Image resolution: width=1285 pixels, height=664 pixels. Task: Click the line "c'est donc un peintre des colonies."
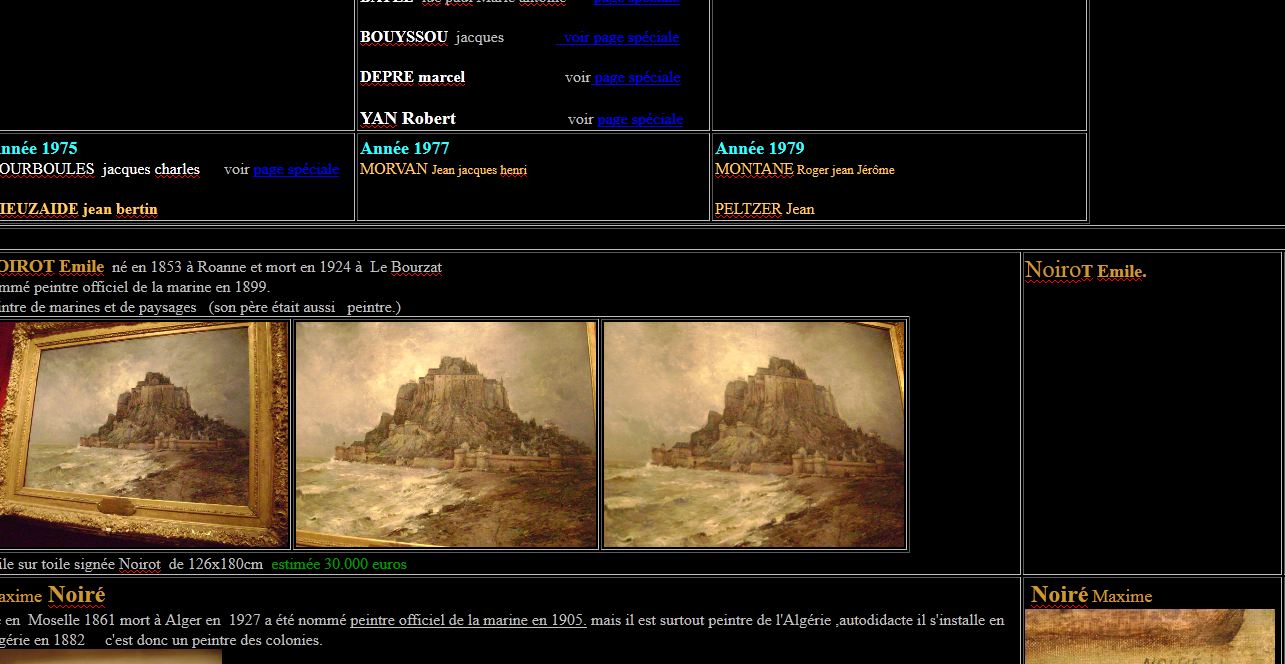[213, 640]
